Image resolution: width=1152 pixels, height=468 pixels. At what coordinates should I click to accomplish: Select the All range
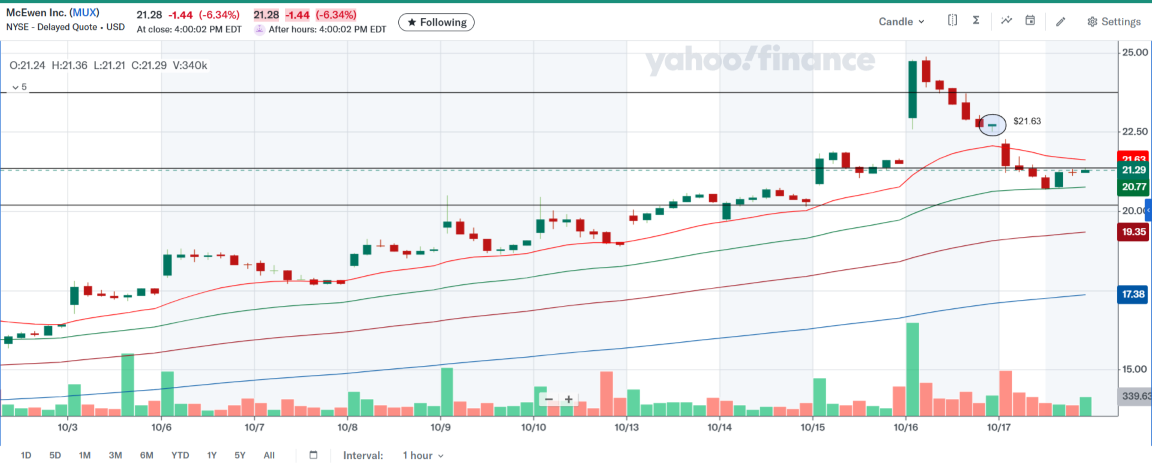pos(269,456)
